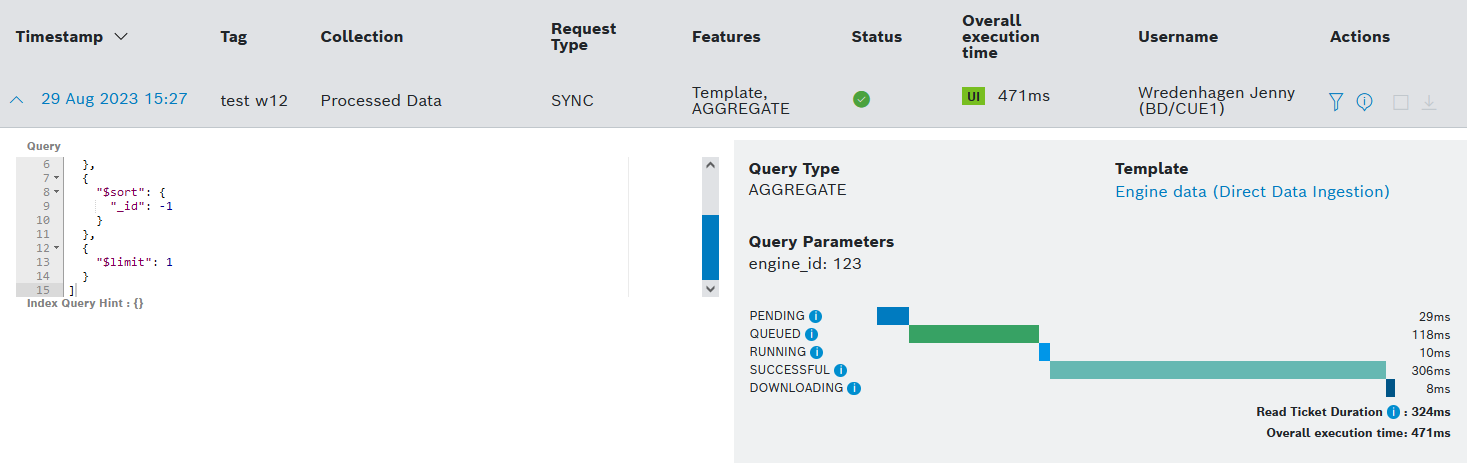Screen dimensions: 1467x463
Task: Click the query editor scrollbar down arrow
Action: pos(710,288)
